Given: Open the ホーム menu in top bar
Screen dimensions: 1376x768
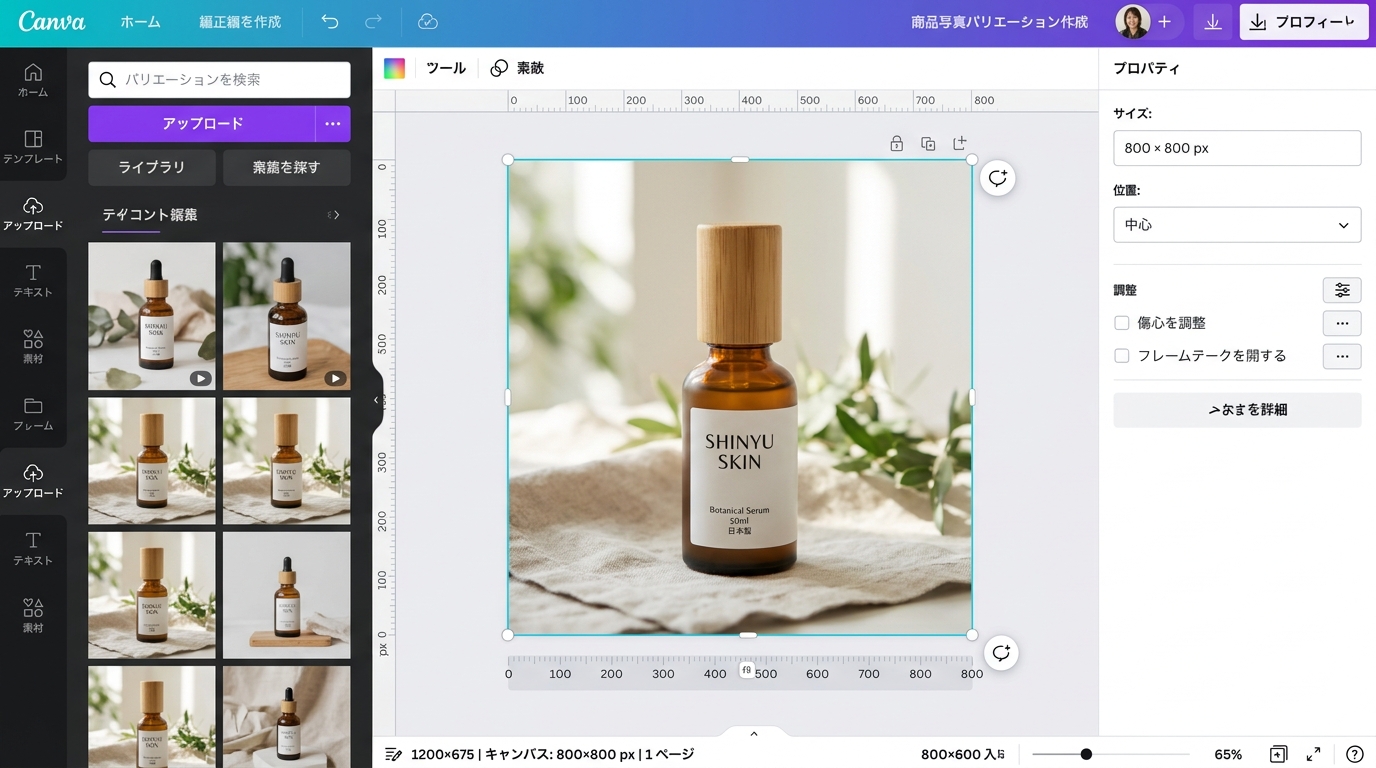Looking at the screenshot, I should tap(140, 22).
